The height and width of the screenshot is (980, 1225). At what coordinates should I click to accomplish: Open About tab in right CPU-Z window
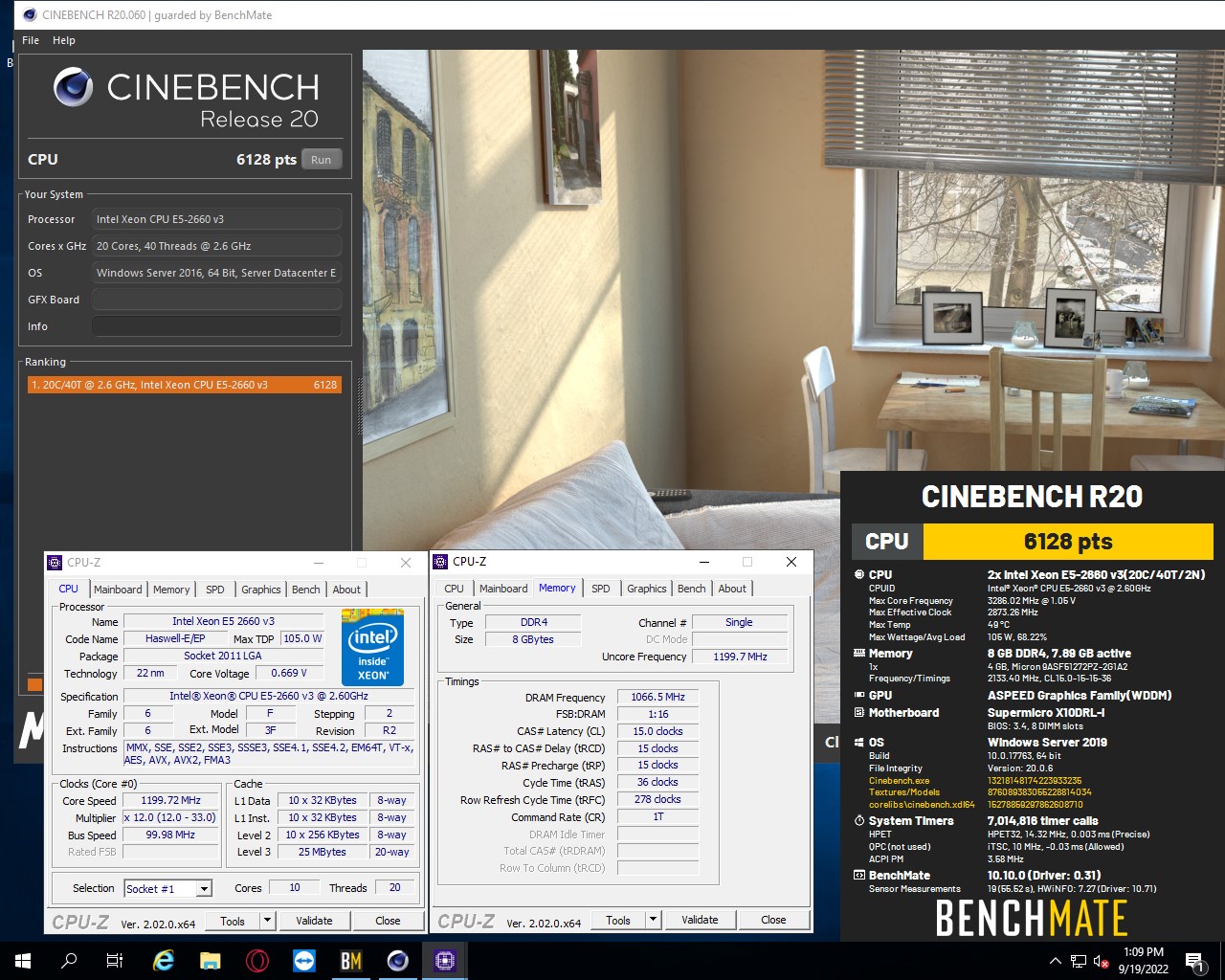click(732, 589)
